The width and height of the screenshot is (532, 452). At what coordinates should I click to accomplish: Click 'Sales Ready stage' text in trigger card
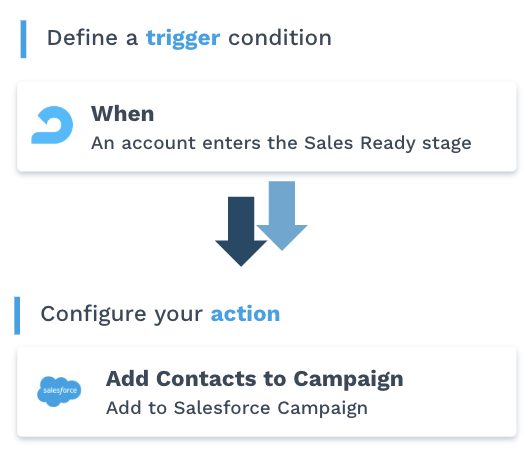coord(388,143)
